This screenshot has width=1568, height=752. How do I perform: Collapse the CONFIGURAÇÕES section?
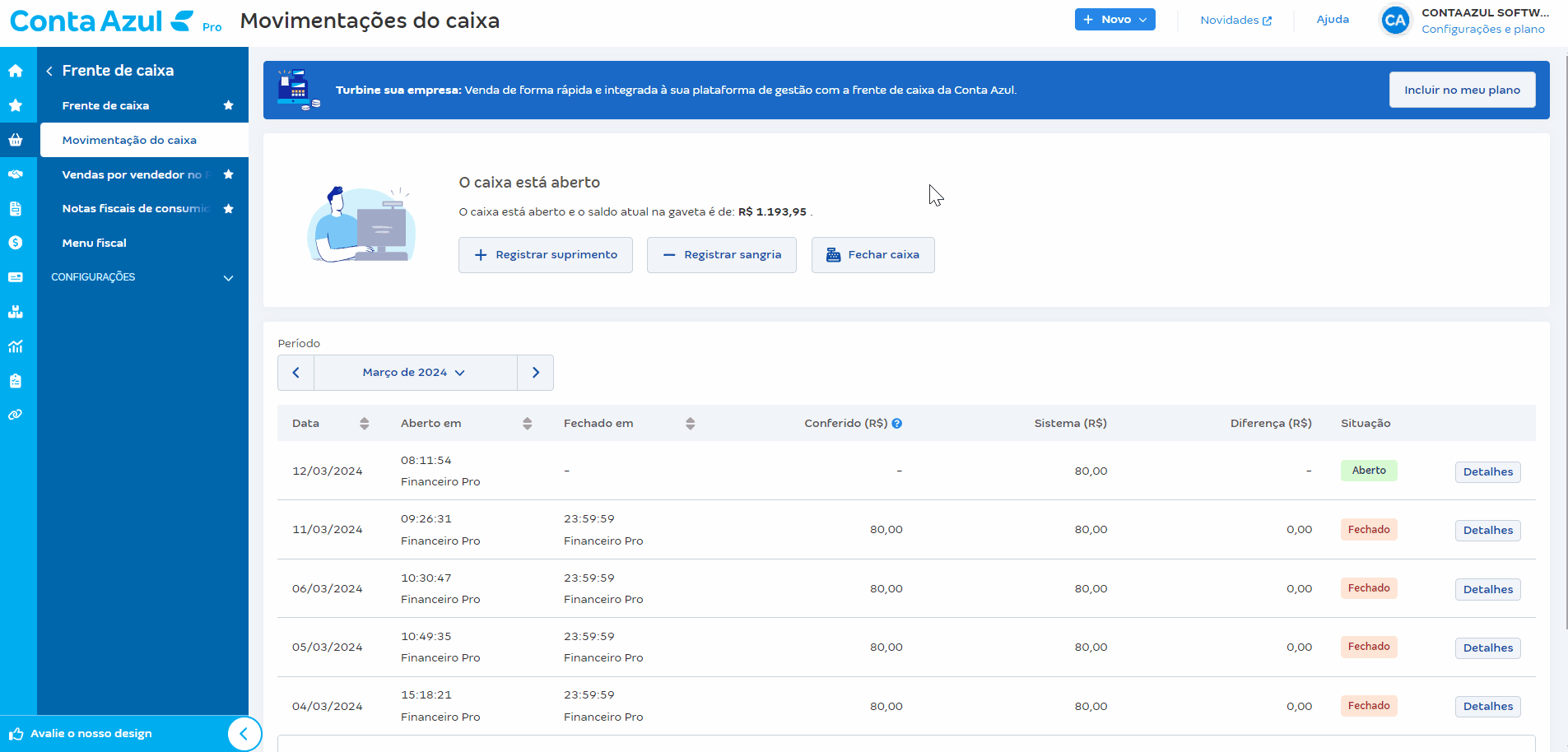(x=228, y=277)
